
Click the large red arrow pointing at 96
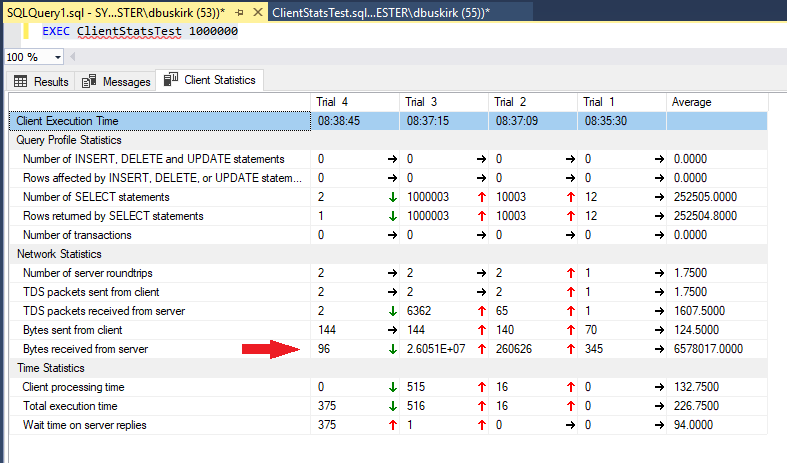click(x=271, y=349)
